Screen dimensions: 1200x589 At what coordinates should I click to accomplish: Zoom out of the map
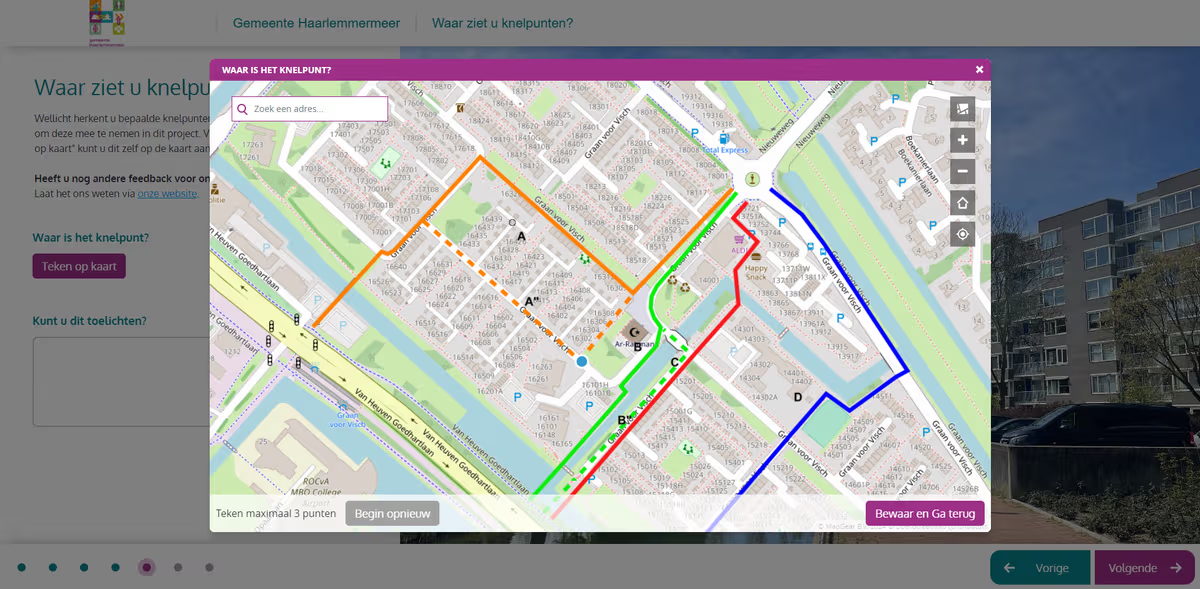tap(962, 172)
